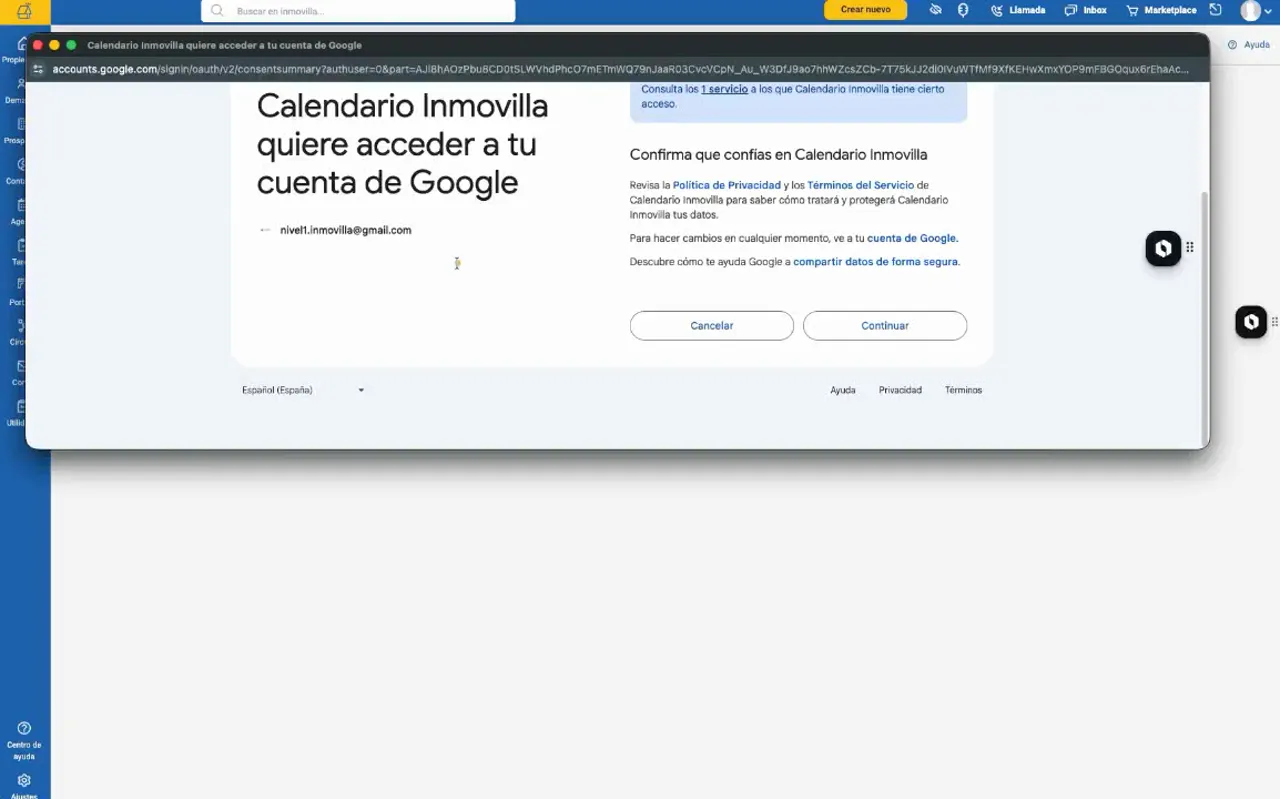Click the microphone icon in top bar

[x=963, y=10]
